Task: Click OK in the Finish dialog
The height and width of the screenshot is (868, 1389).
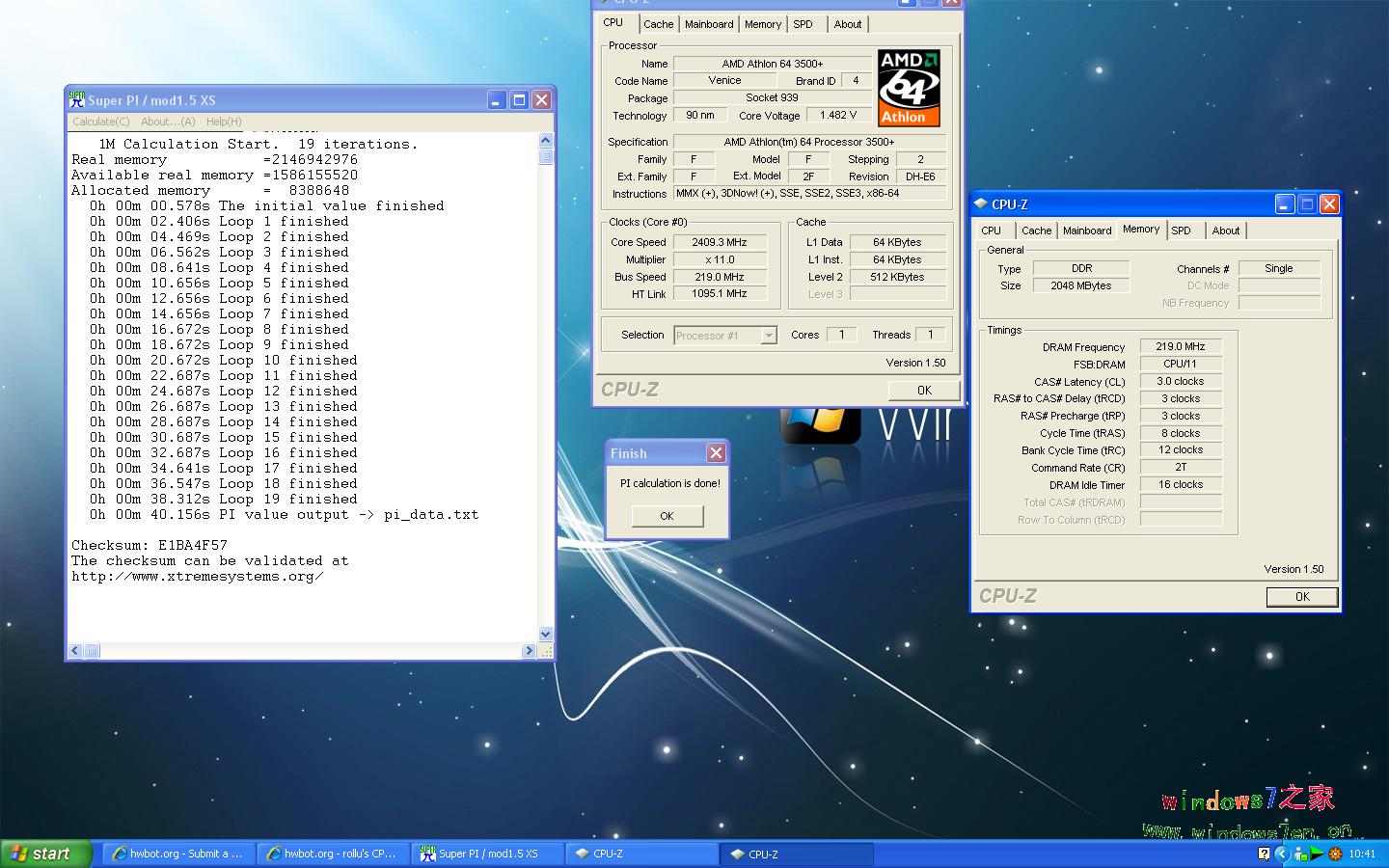Action: [x=667, y=516]
